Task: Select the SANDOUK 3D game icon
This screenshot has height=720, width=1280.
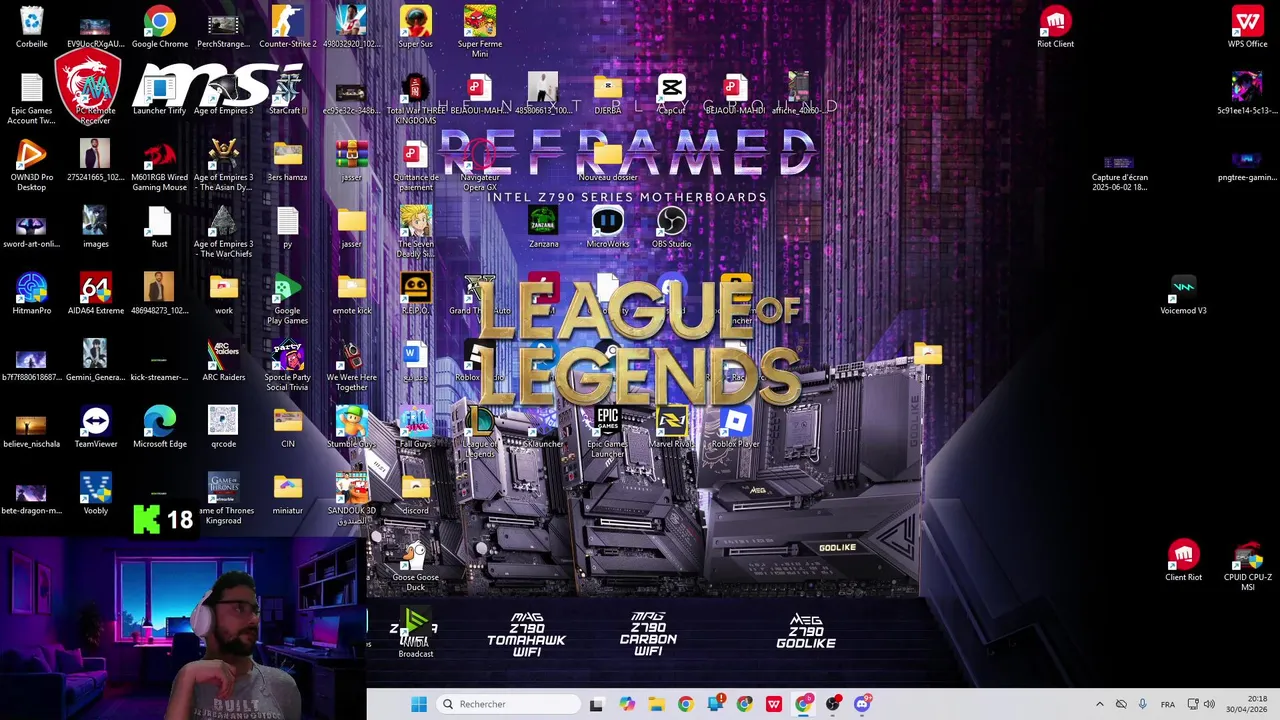Action: coord(352,499)
